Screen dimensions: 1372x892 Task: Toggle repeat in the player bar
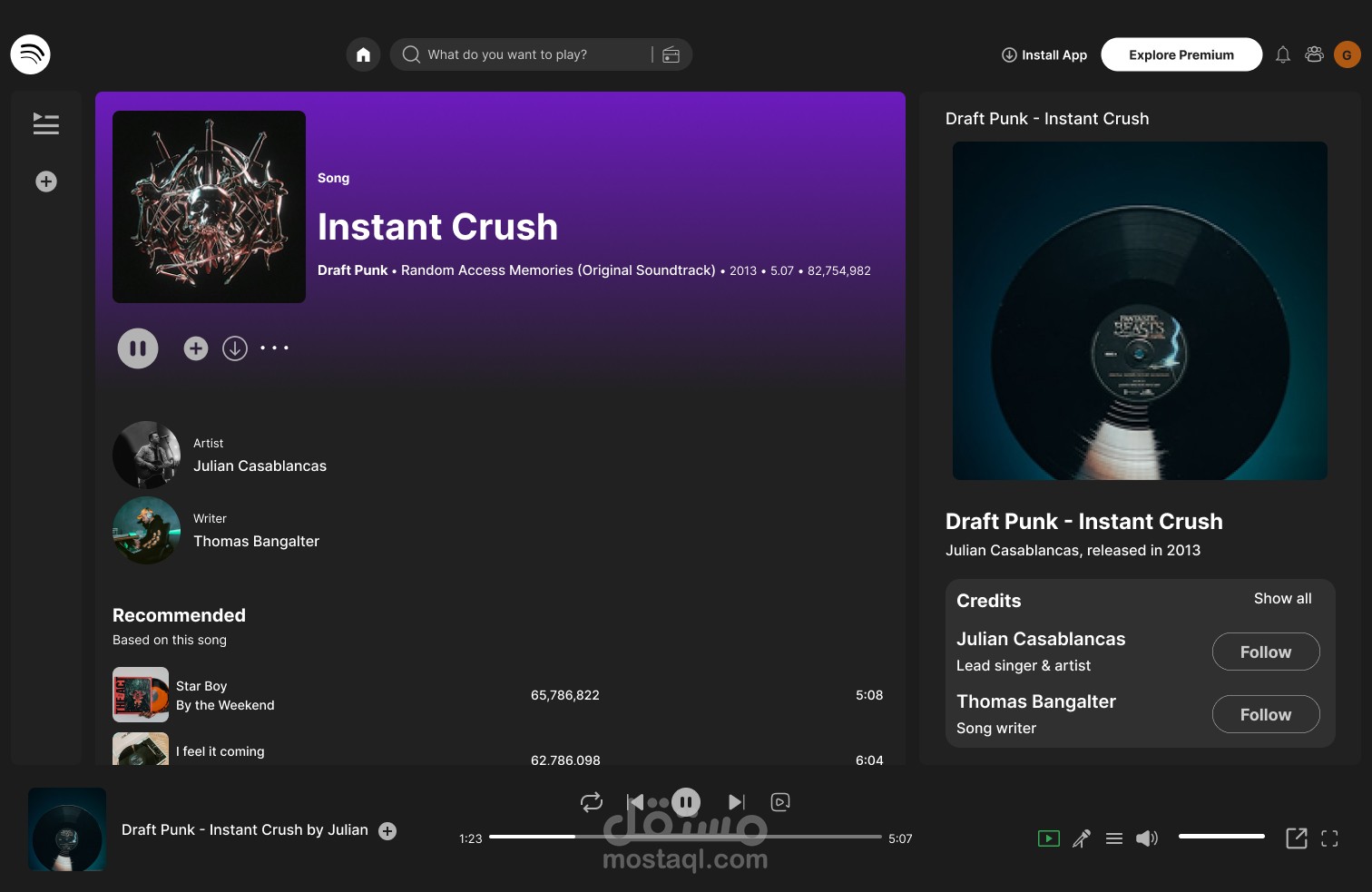coord(592,802)
